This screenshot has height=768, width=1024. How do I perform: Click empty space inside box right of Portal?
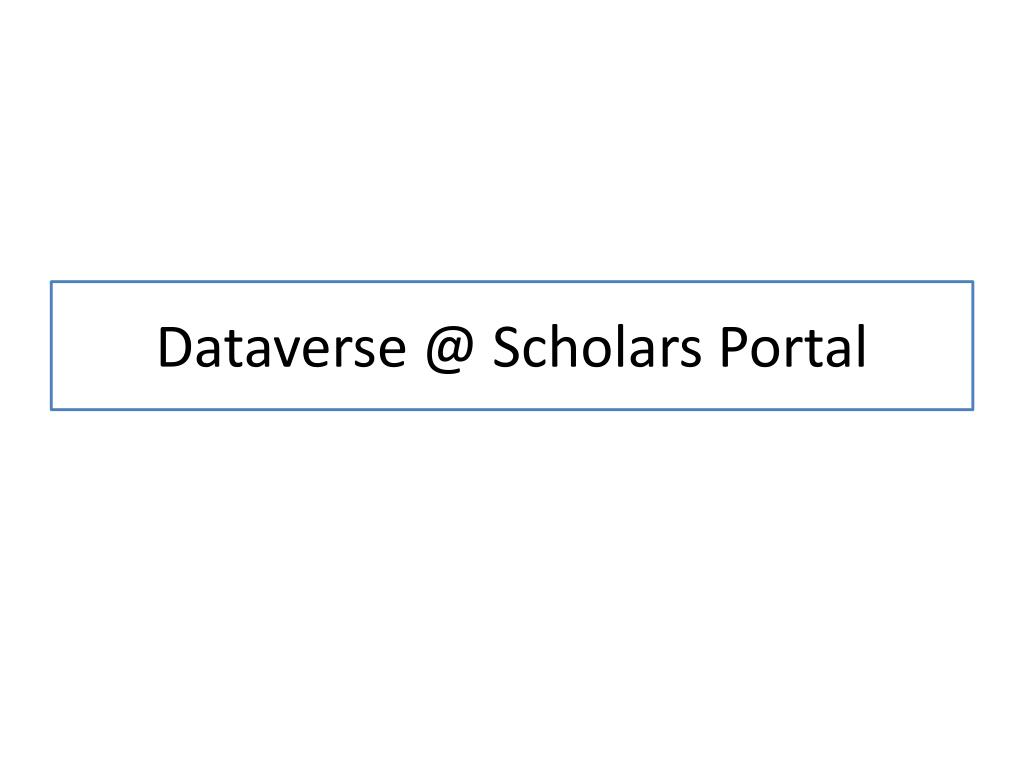click(918, 345)
